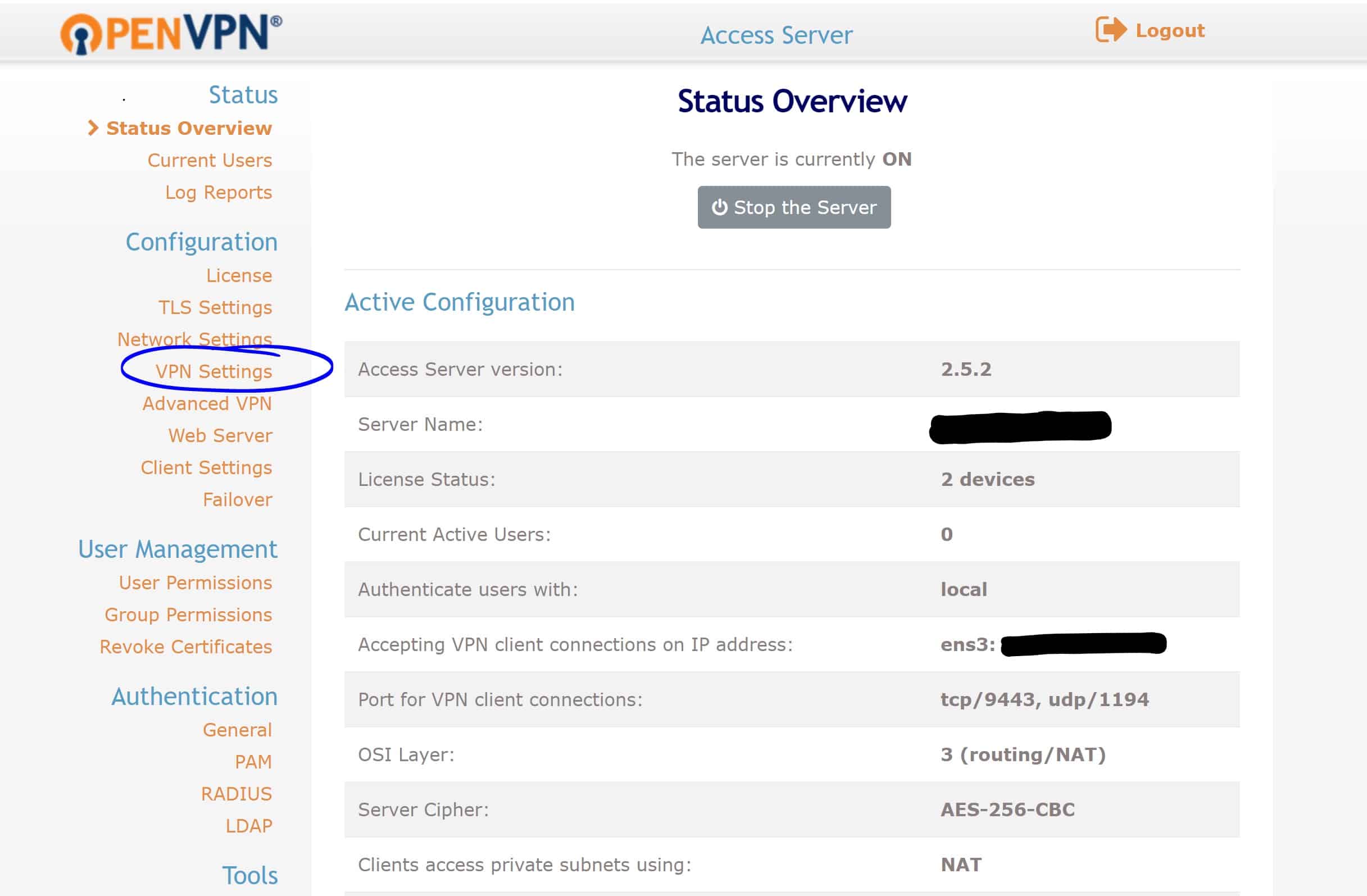Go to Client Settings
The image size is (1367, 896).
(x=206, y=467)
